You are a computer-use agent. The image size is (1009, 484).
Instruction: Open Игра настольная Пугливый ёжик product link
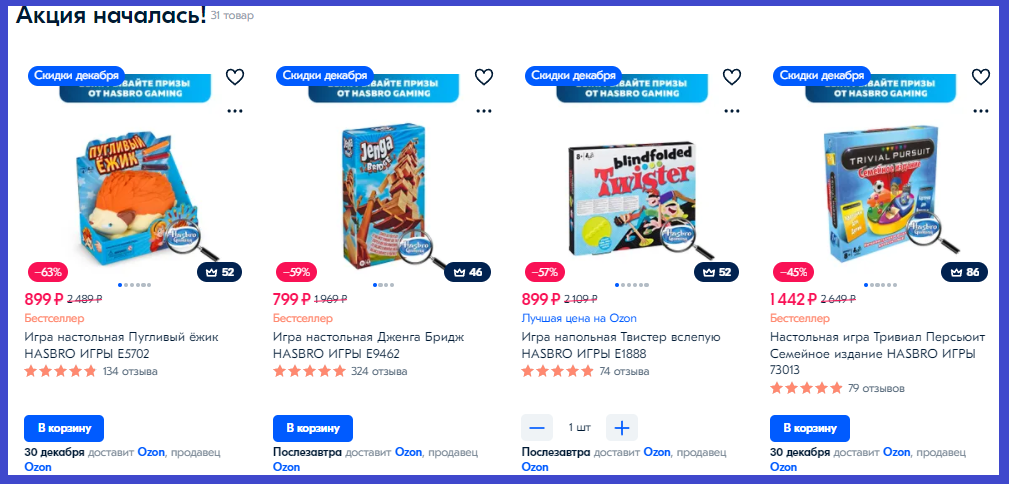click(122, 345)
